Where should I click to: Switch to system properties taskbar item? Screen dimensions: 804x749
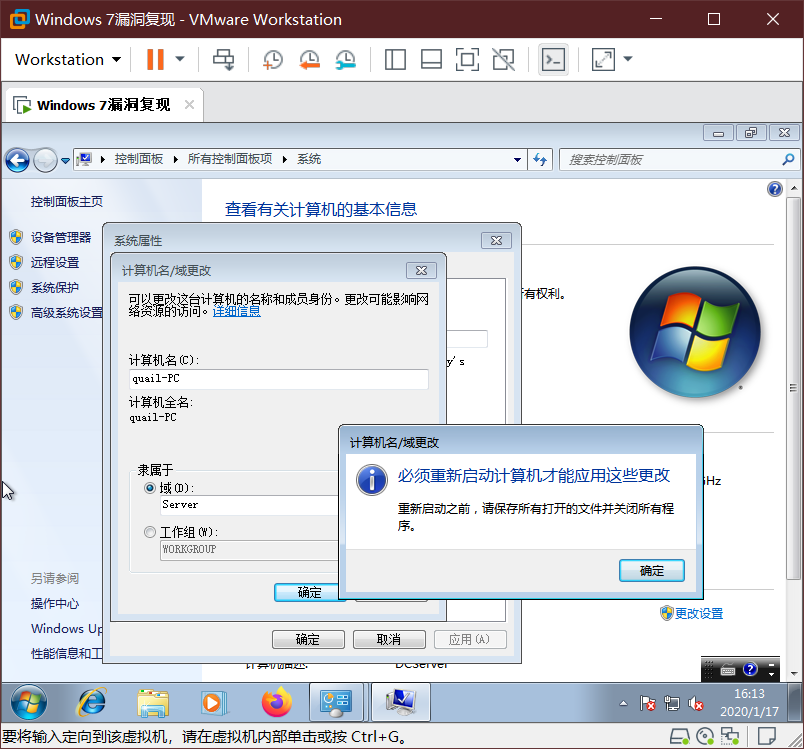tap(400, 702)
